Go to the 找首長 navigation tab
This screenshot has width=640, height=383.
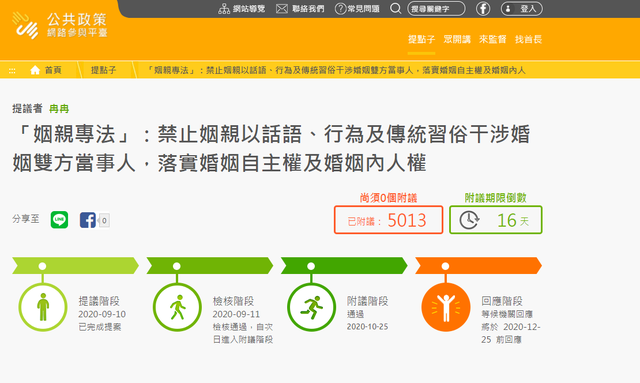point(528,39)
